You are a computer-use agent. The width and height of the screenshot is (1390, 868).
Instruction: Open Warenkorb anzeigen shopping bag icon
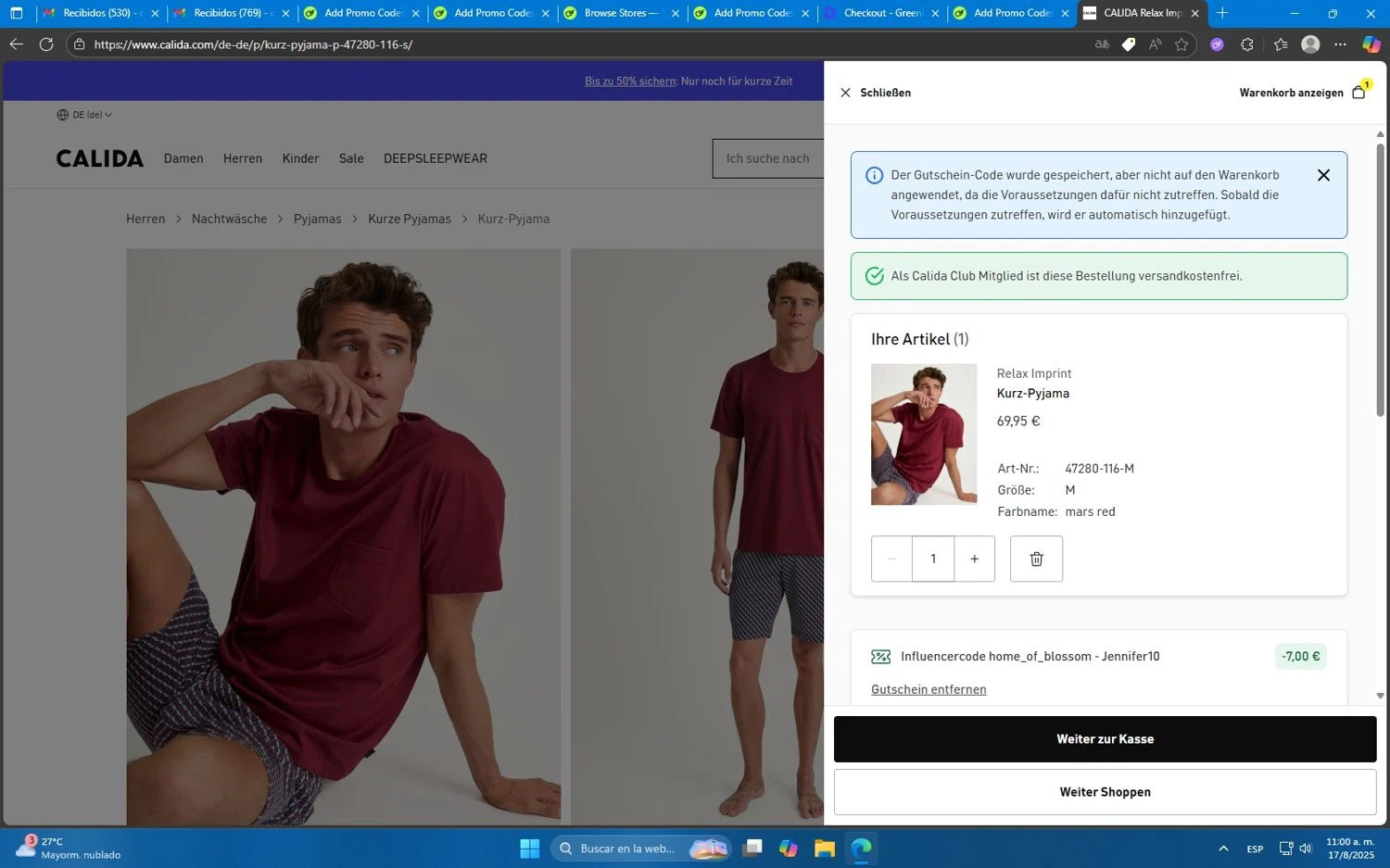click(1359, 92)
